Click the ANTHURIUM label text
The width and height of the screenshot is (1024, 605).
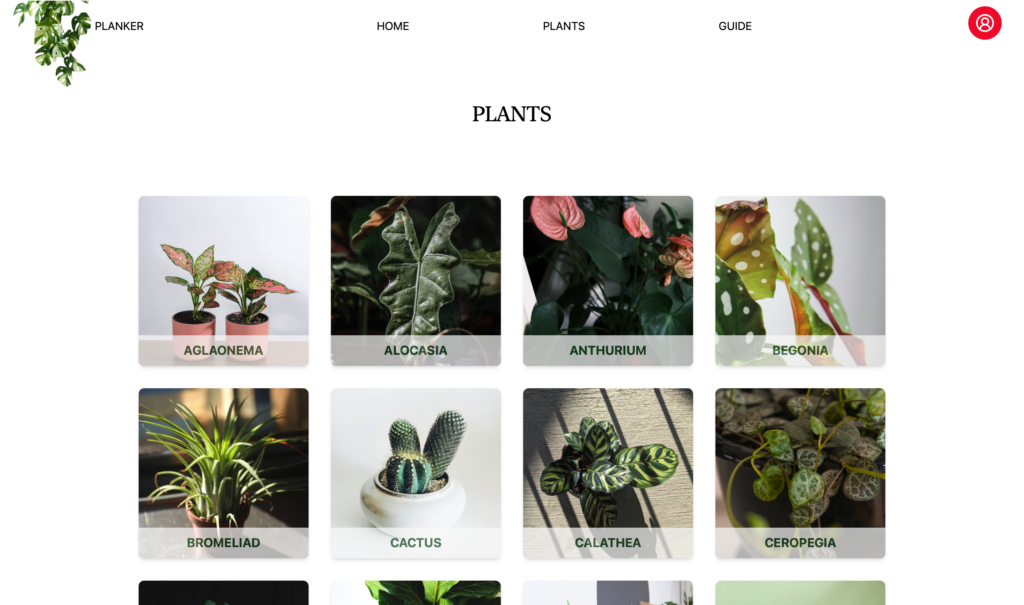click(x=607, y=351)
